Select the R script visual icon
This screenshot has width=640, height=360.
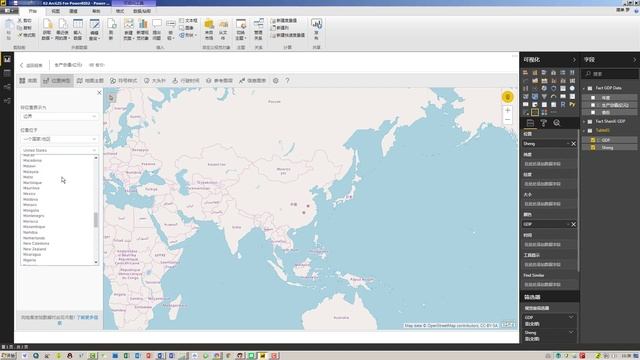(563, 104)
